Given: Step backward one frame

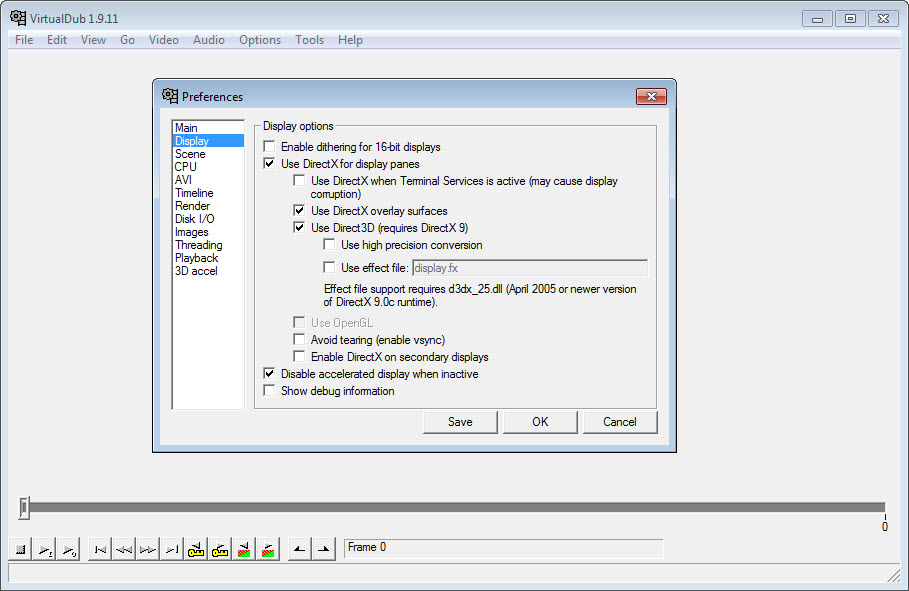Looking at the screenshot, I should pos(124,549).
